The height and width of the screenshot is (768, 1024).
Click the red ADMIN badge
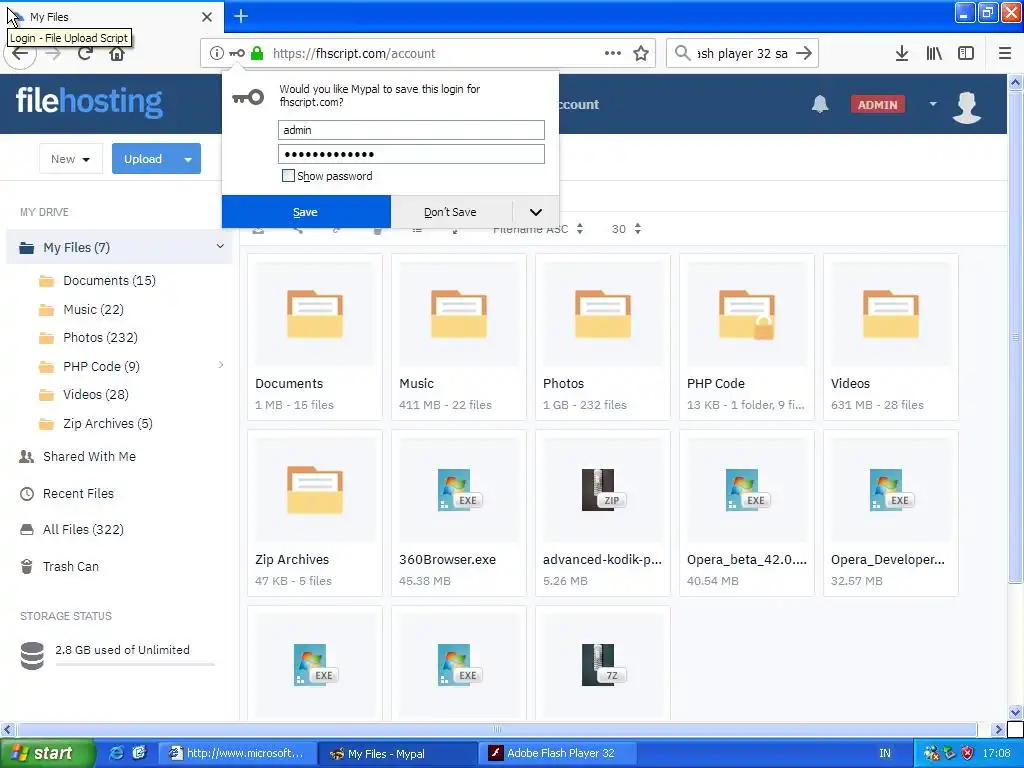click(x=877, y=104)
